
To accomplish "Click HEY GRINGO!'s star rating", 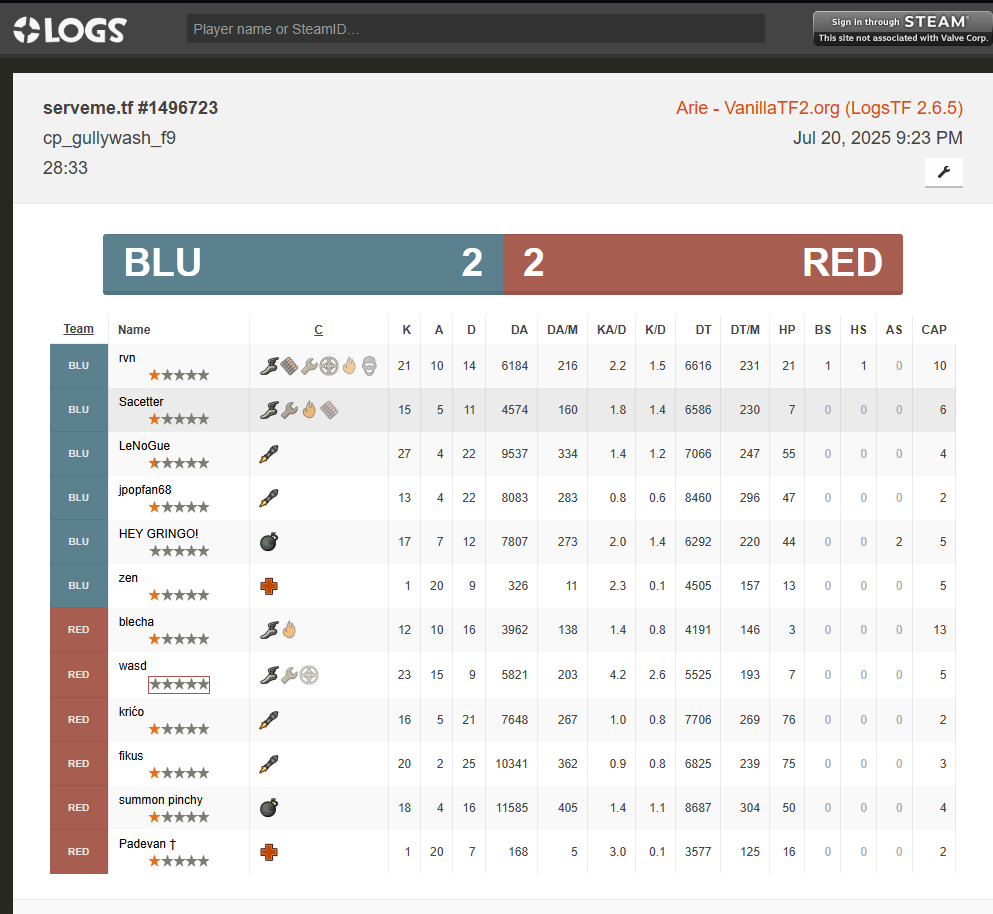I will point(179,551).
